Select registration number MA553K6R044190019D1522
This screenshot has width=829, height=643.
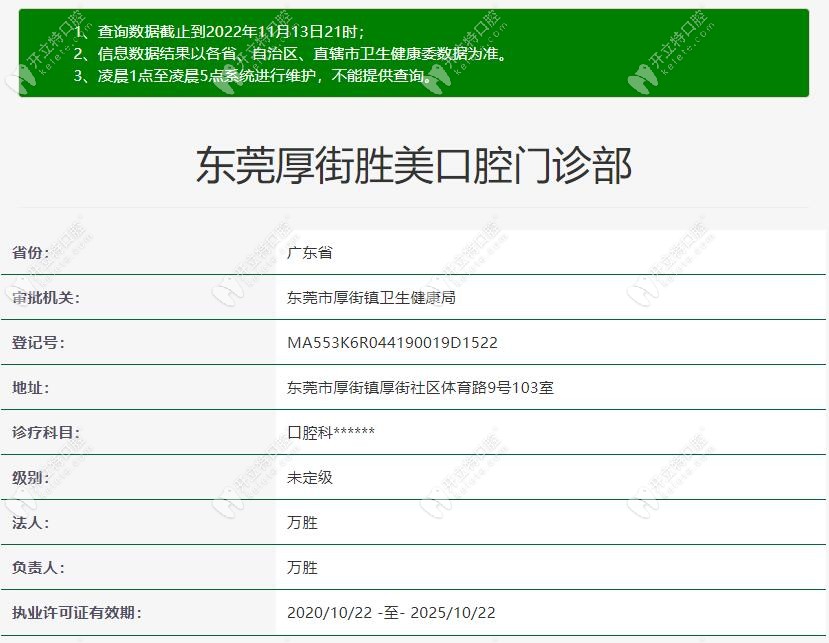392,343
